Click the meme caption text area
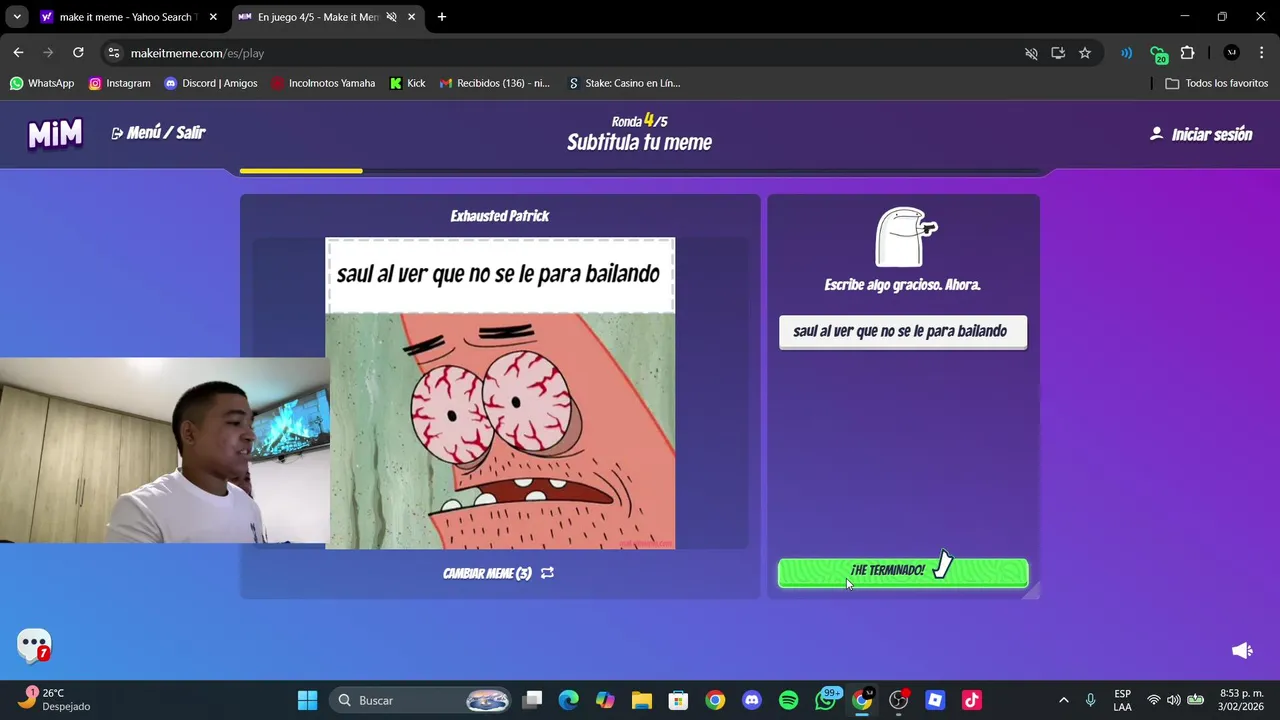This screenshot has width=1280, height=720. pos(499,275)
